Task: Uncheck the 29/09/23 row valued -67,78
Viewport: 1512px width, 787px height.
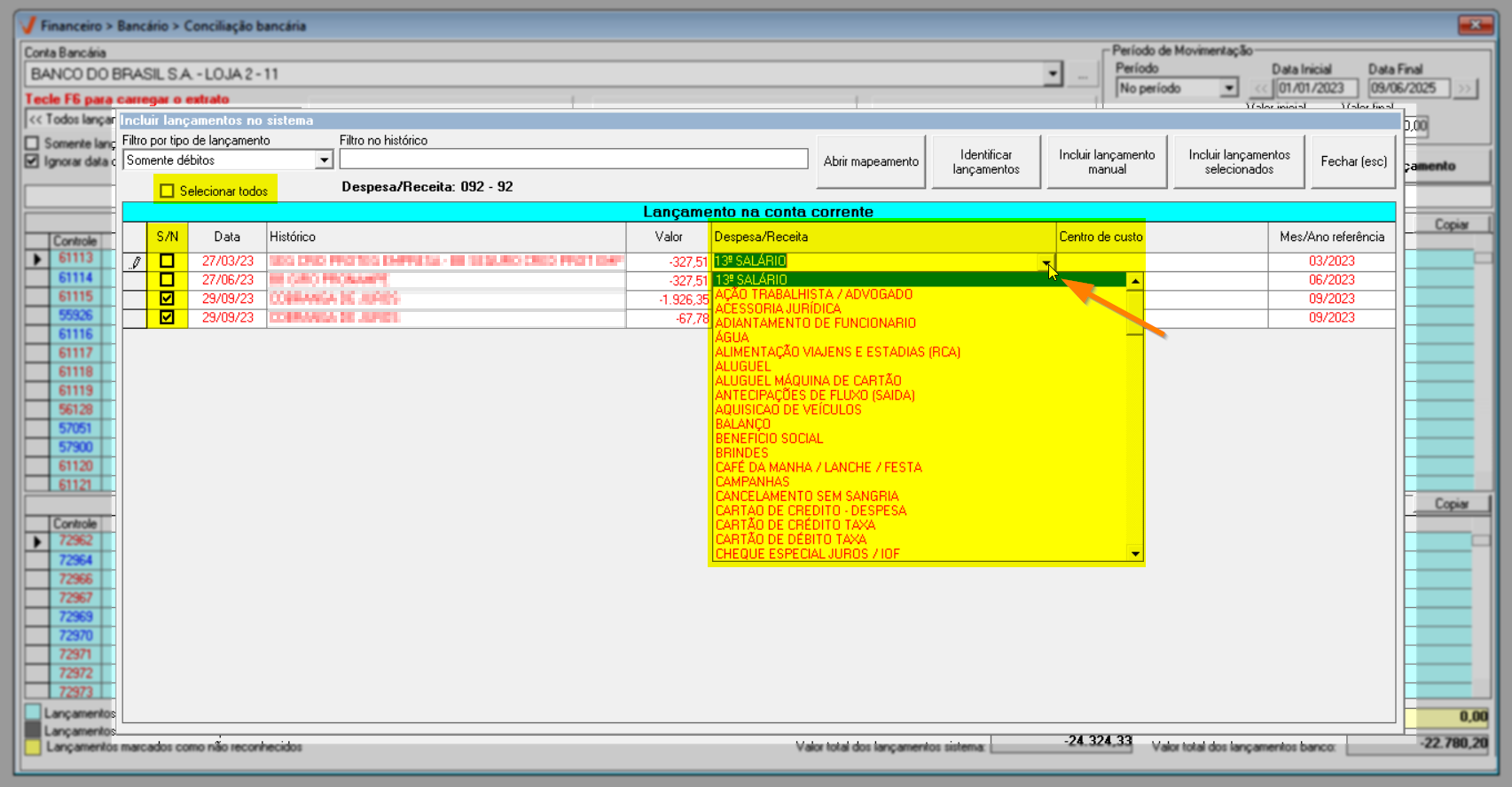Action: (167, 317)
